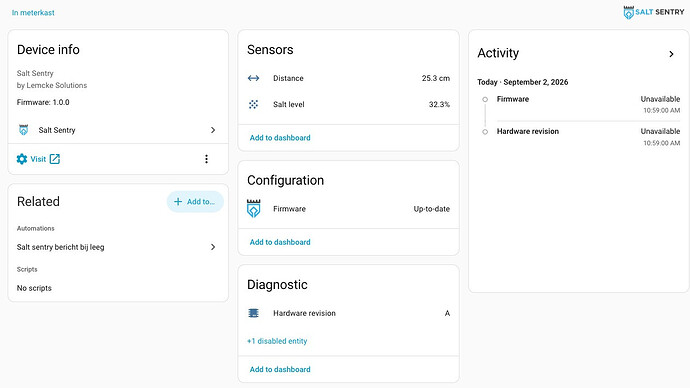Open automation Salt sentry bericht bij leeg
Screen dimensions: 690x388
coord(118,247)
